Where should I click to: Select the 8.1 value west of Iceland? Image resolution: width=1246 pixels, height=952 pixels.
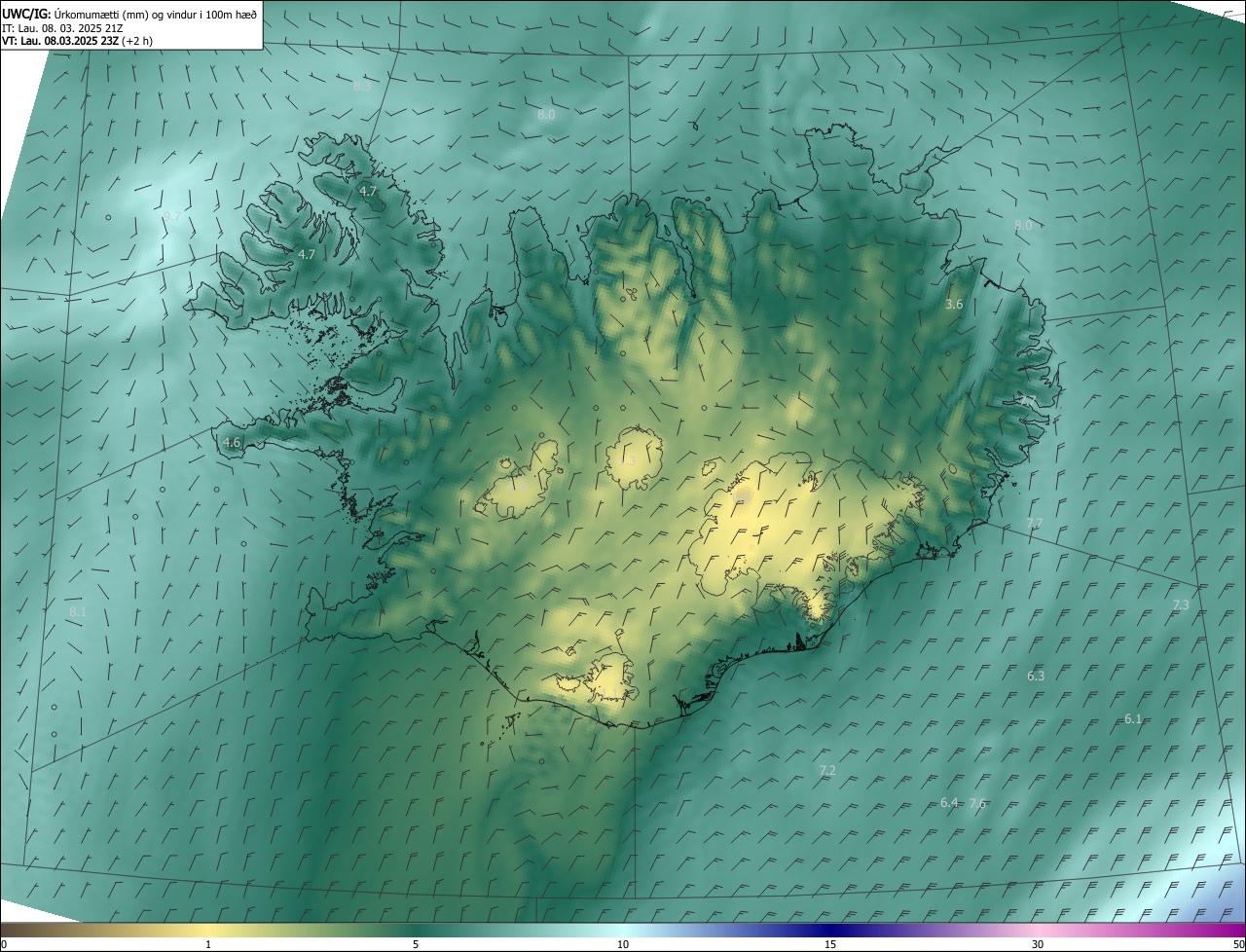point(78,612)
